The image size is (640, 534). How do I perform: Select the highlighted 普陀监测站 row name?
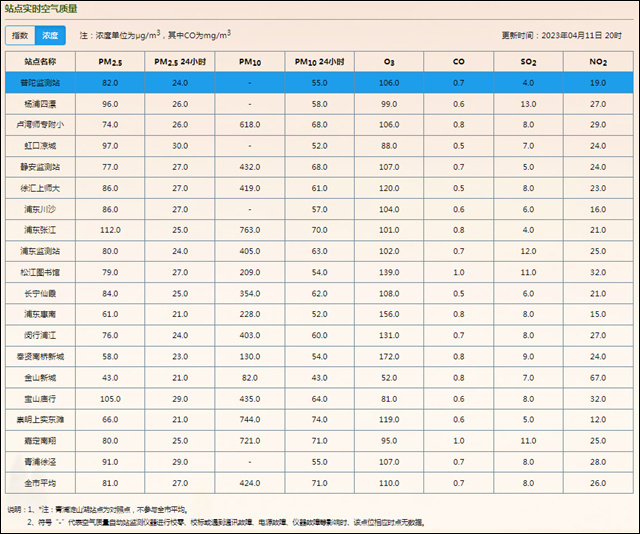tap(40, 83)
